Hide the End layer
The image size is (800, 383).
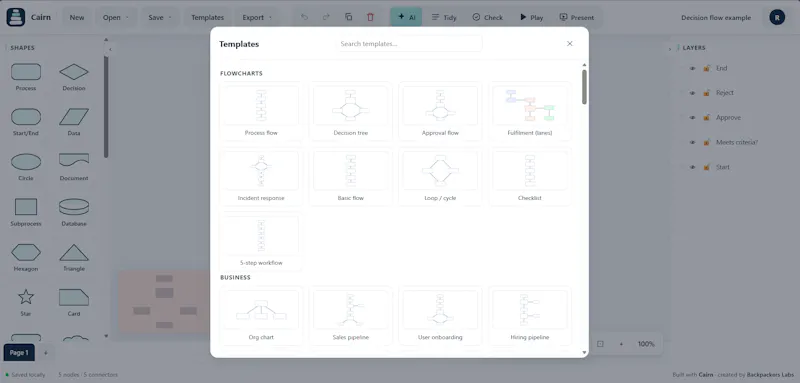tap(692, 68)
